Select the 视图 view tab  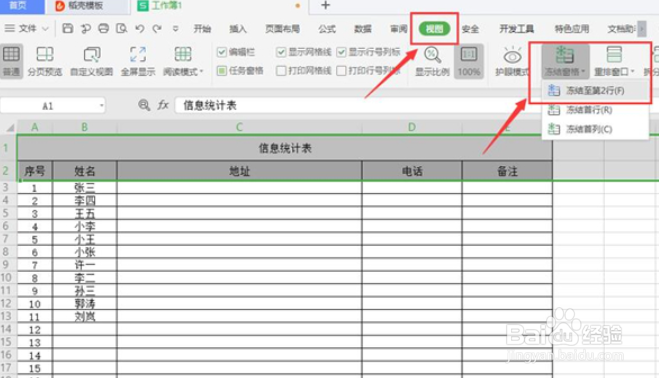tap(434, 29)
